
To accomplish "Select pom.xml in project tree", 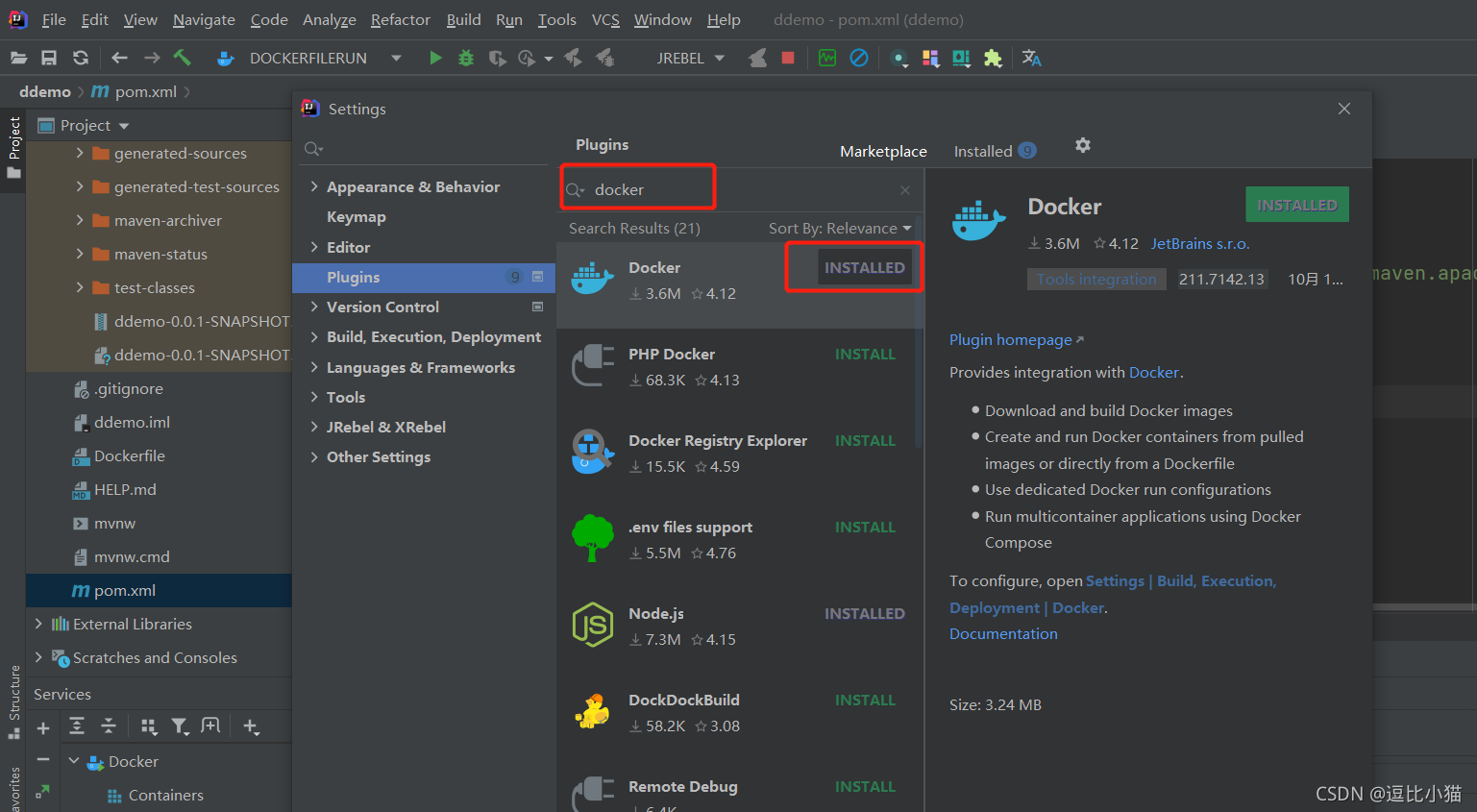I will [125, 590].
